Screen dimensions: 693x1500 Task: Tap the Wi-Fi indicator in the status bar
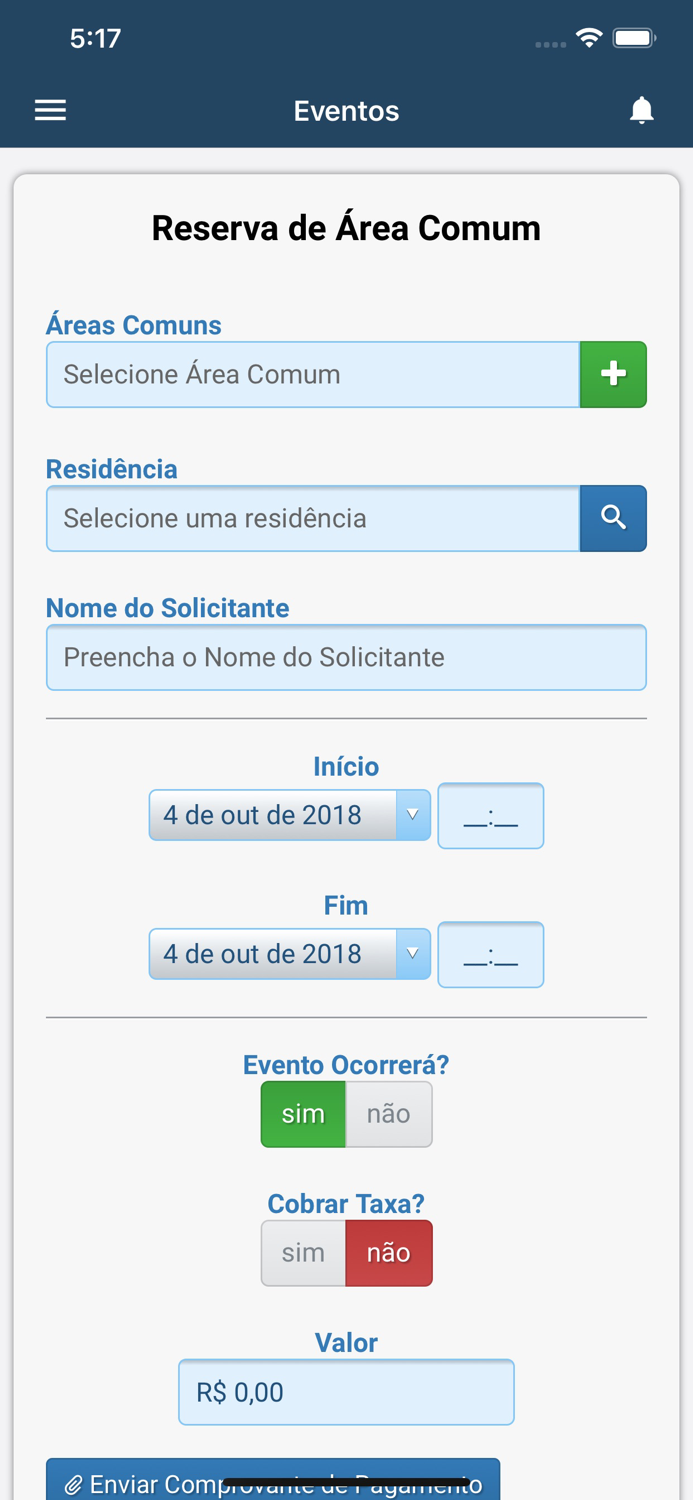click(588, 36)
